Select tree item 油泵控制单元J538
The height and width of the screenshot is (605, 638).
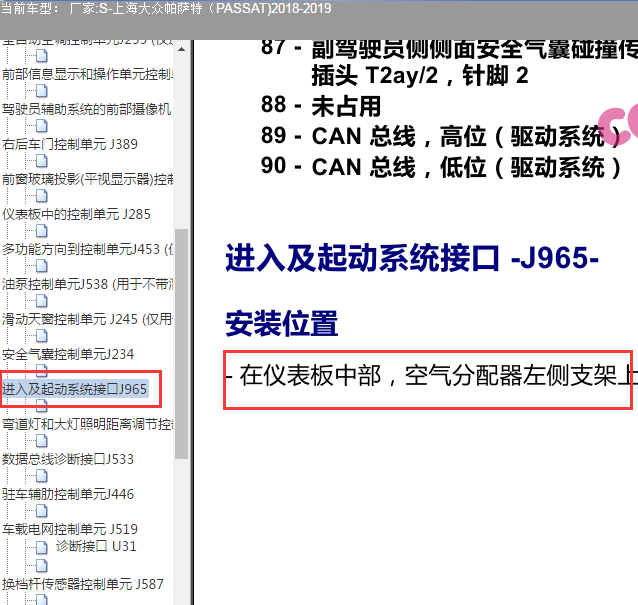[x=87, y=284]
